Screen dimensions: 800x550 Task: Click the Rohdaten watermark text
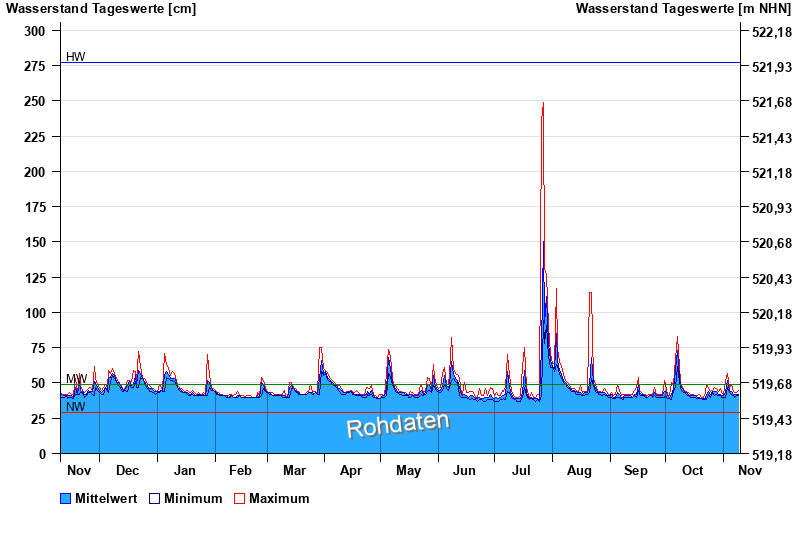[x=397, y=424]
